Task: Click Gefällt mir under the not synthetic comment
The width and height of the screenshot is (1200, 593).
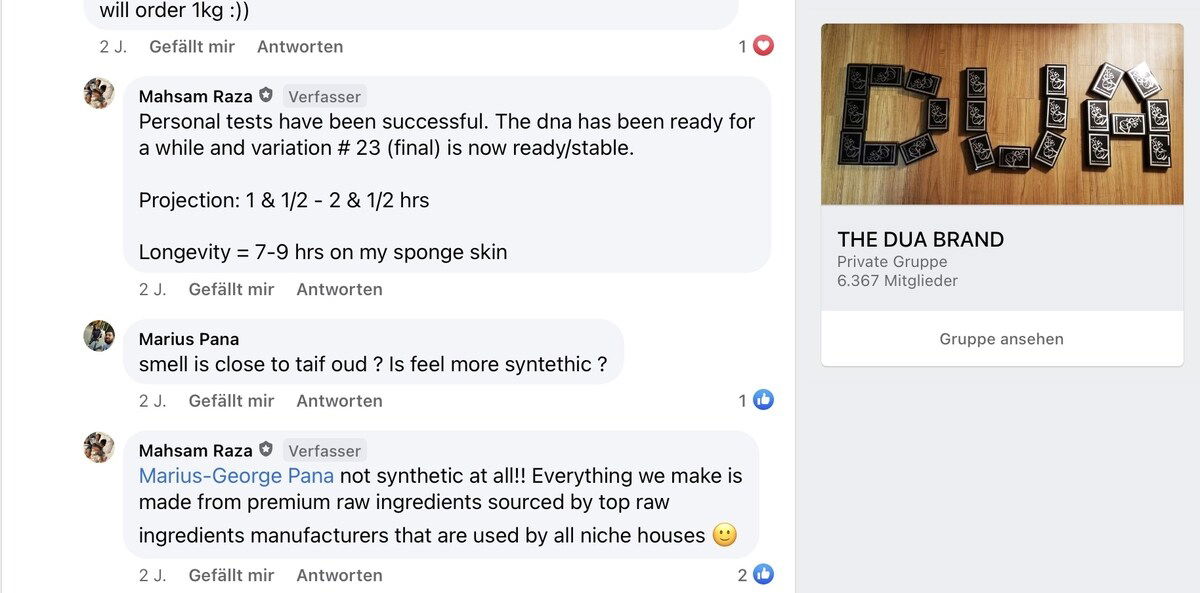Action: 231,575
